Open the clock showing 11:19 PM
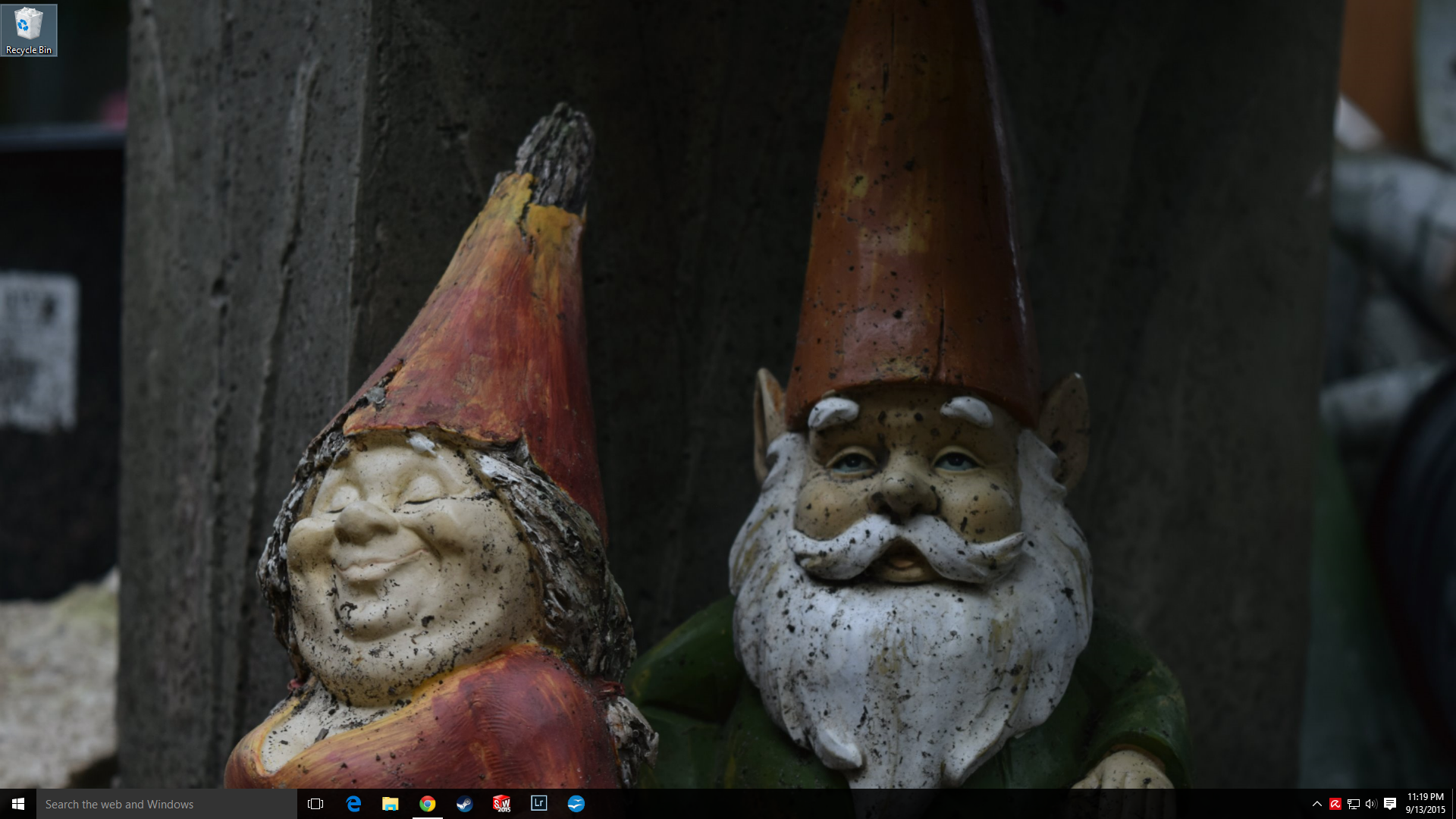Image resolution: width=1456 pixels, height=819 pixels. point(1425,804)
